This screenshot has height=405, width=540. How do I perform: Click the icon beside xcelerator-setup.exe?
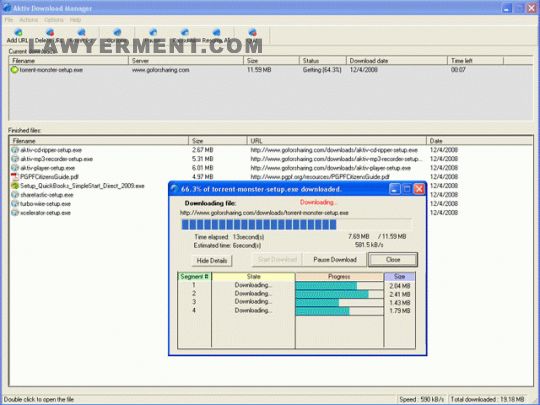(15, 213)
